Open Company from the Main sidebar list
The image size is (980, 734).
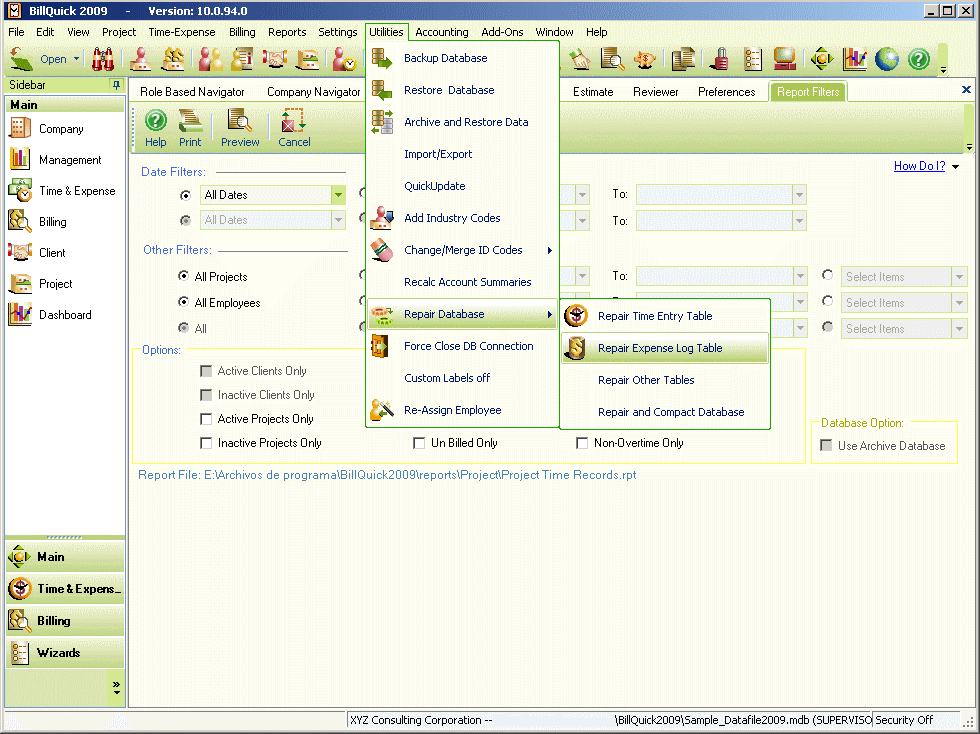[61, 129]
